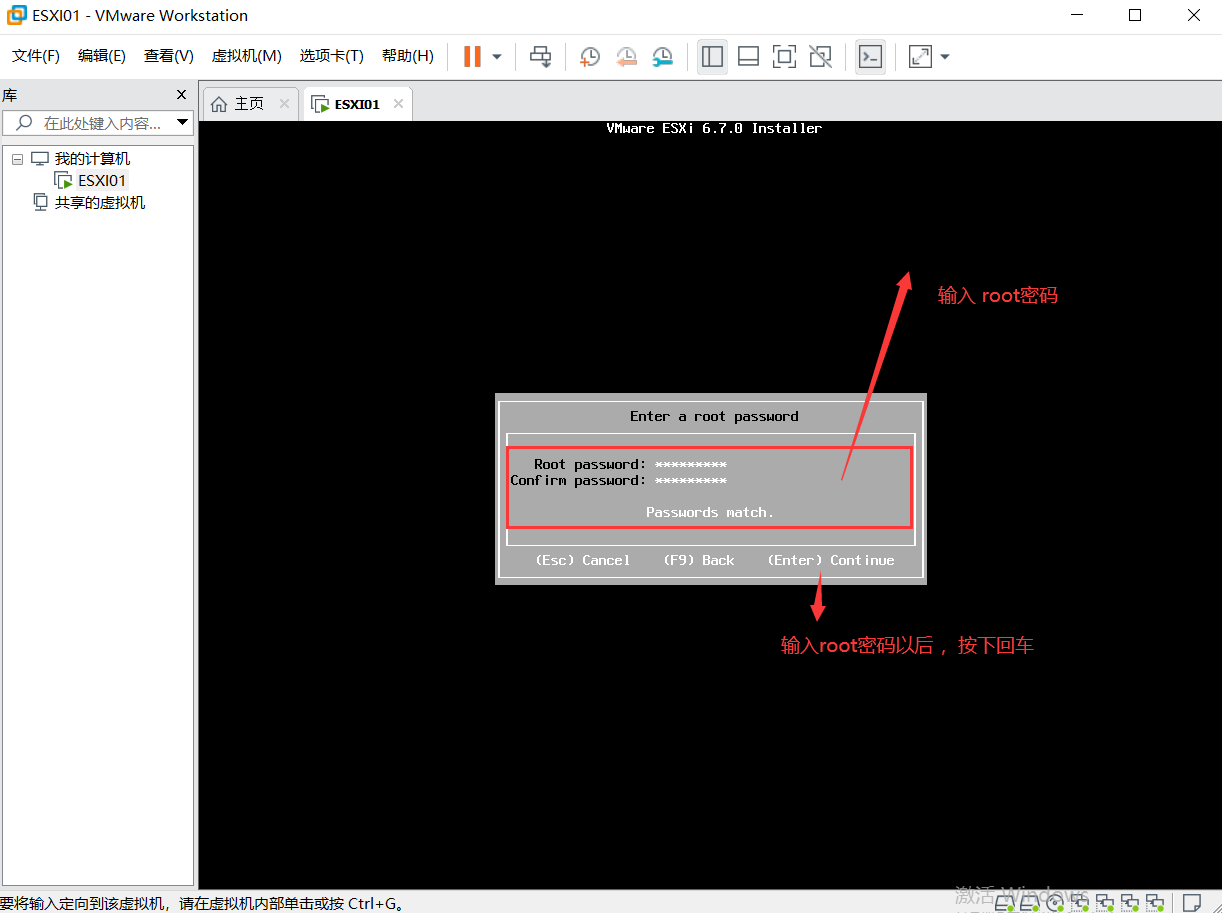This screenshot has width=1222, height=913.
Task: Select 我的计算机 in the library tree
Action: [x=92, y=159]
